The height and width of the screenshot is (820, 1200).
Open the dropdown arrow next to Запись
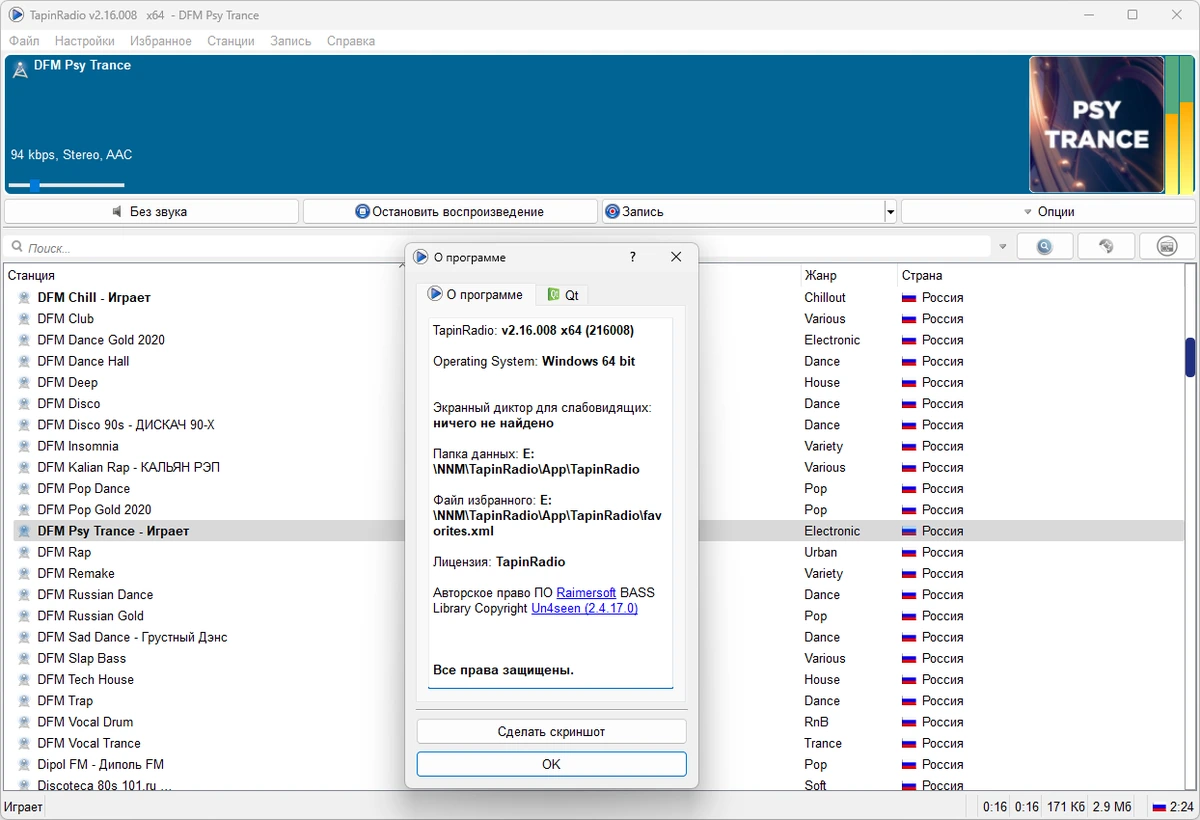tap(890, 212)
